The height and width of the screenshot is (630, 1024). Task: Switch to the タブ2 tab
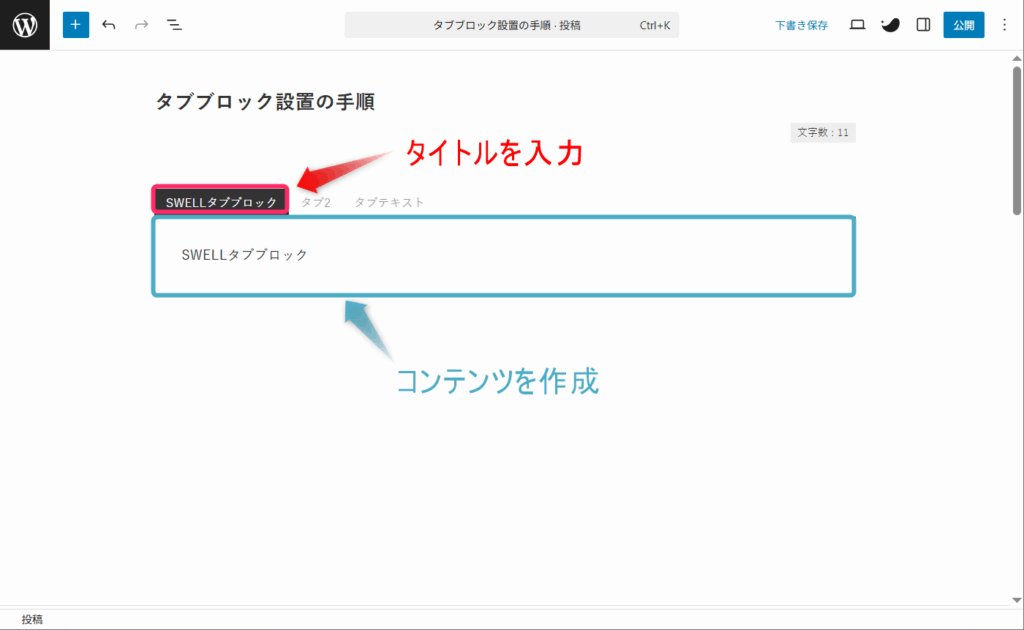[315, 202]
